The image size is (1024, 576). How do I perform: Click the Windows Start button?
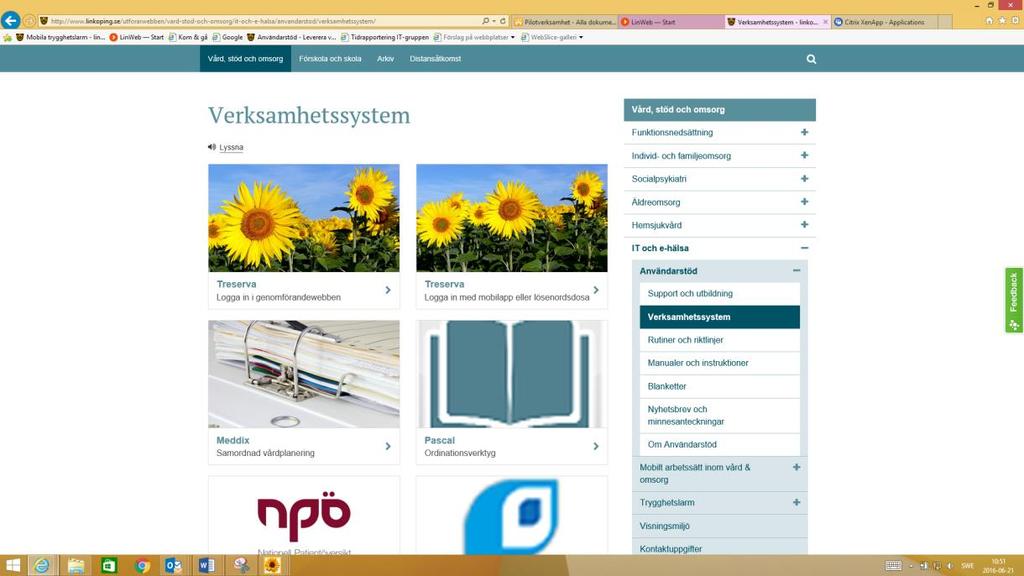point(12,566)
